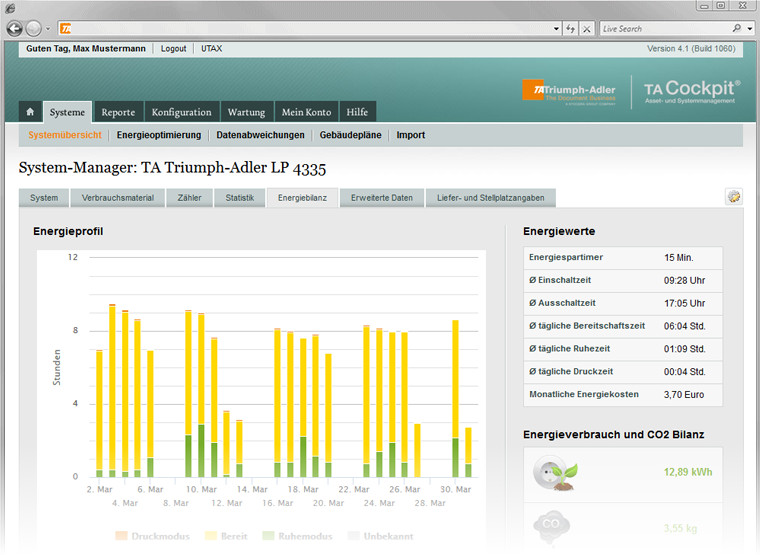
Task: Click the Ø Ausschaltzeit 17:05 Uhr value
Action: tap(684, 303)
